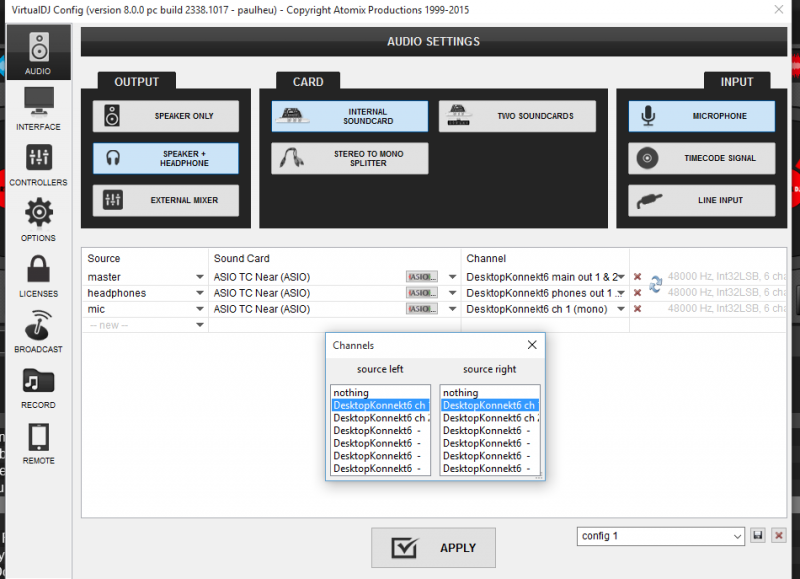Choose Timecode Signal input option

(702, 158)
